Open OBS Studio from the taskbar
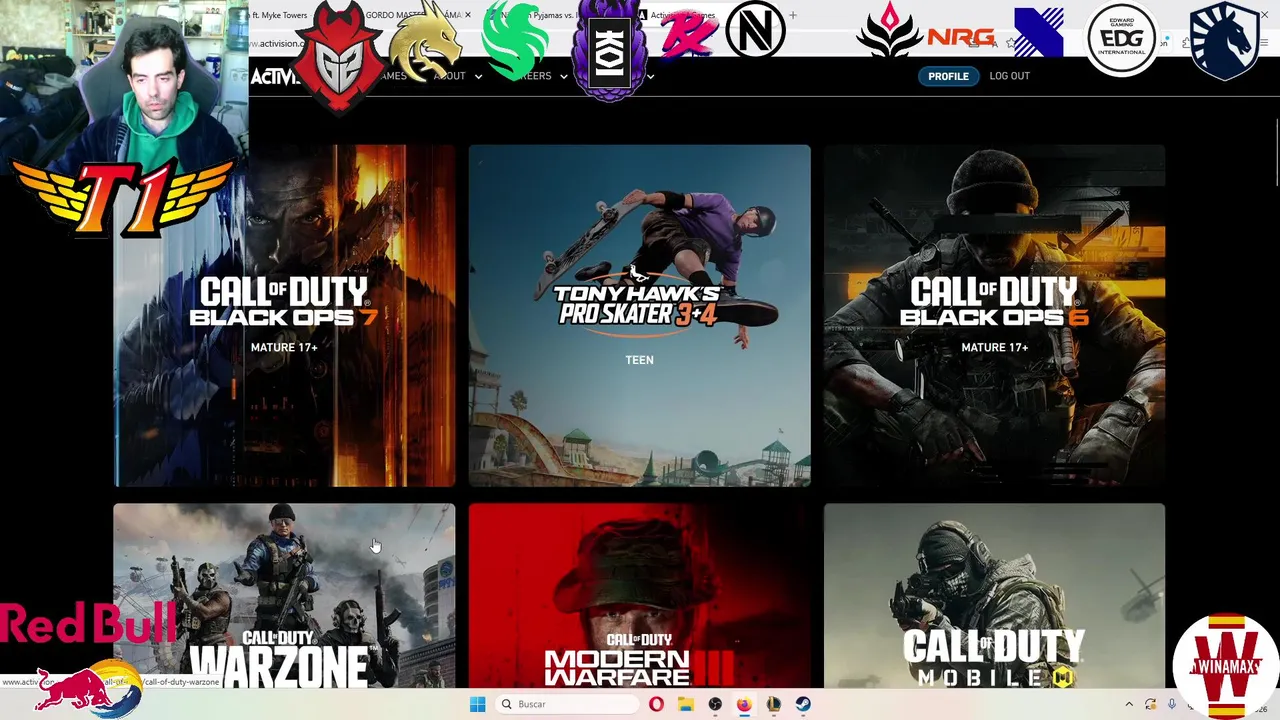Viewport: 1280px width, 720px height. (715, 704)
